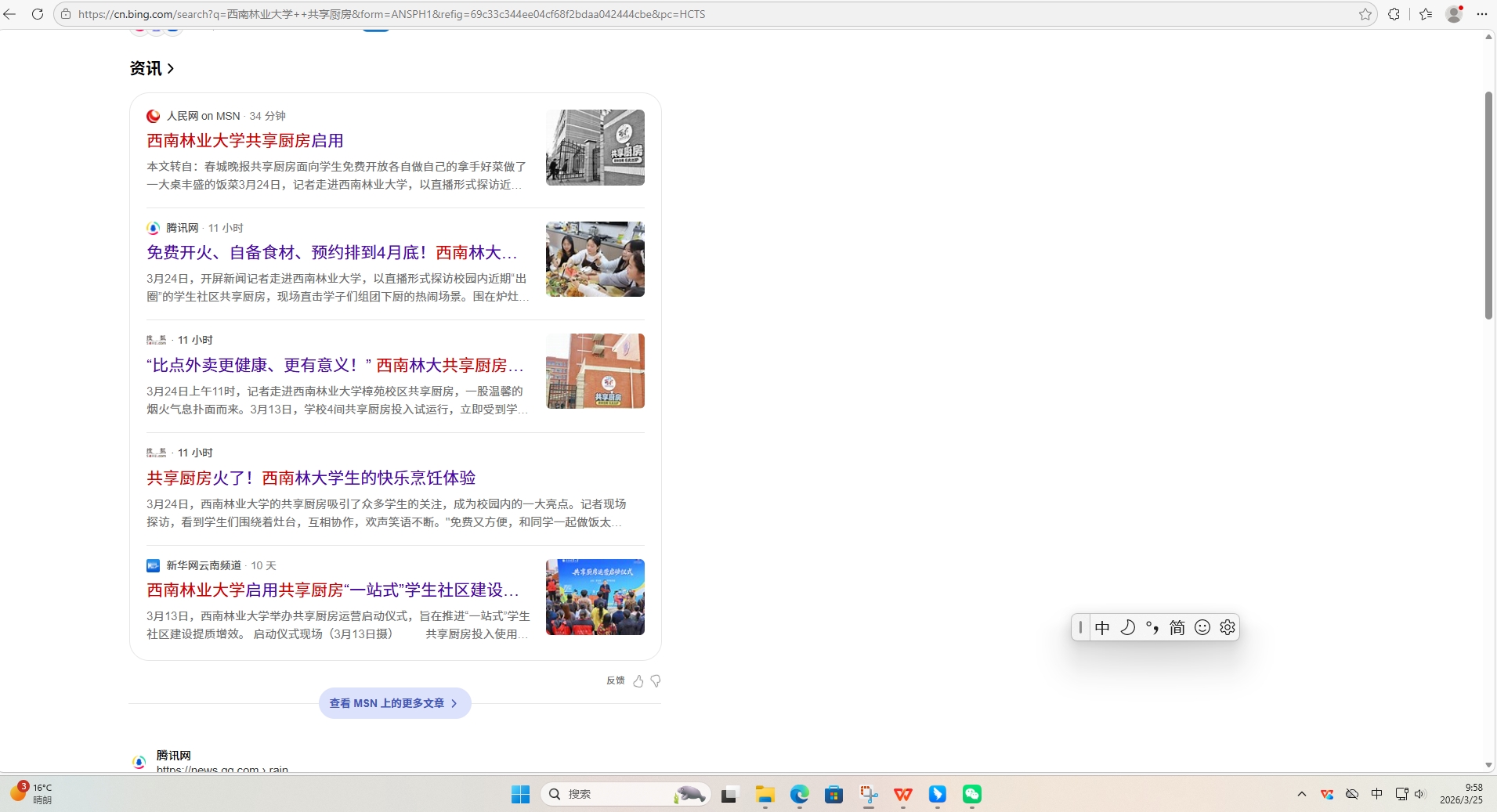1497x812 pixels.
Task: Click the vertical page scrollbar thumb
Action: pos(1488,205)
